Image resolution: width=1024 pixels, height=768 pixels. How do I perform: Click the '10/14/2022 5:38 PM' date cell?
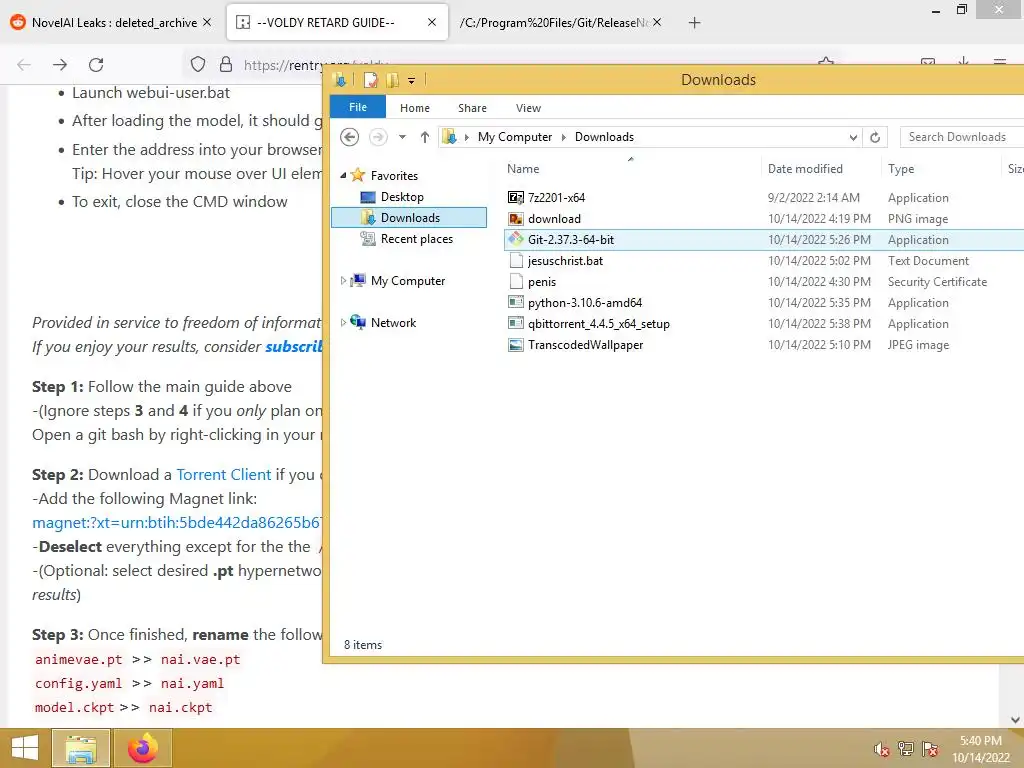819,324
